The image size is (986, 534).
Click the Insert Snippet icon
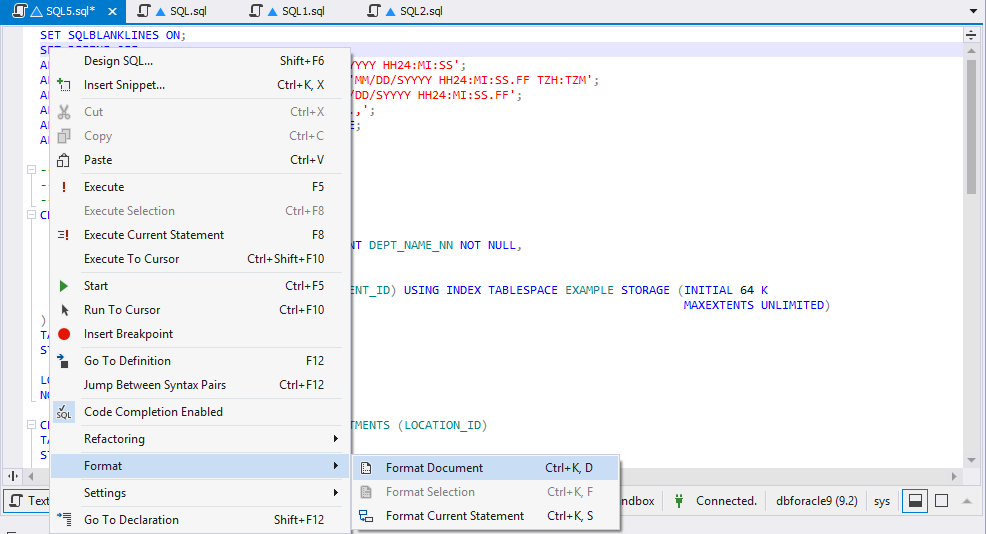64,84
